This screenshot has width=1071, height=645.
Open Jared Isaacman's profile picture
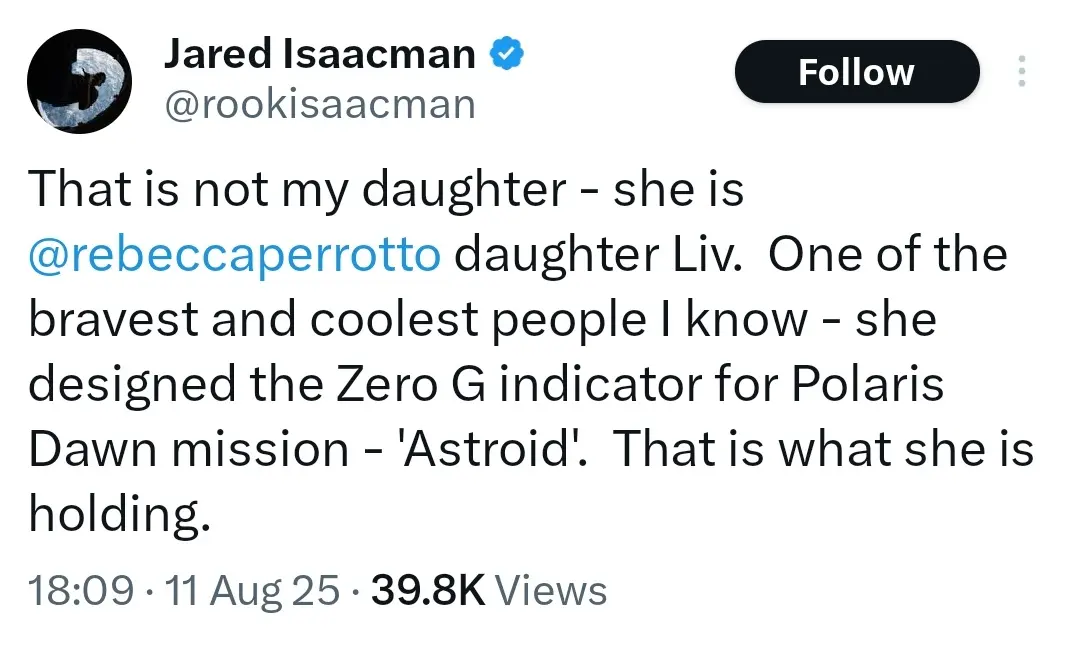pos(79,81)
